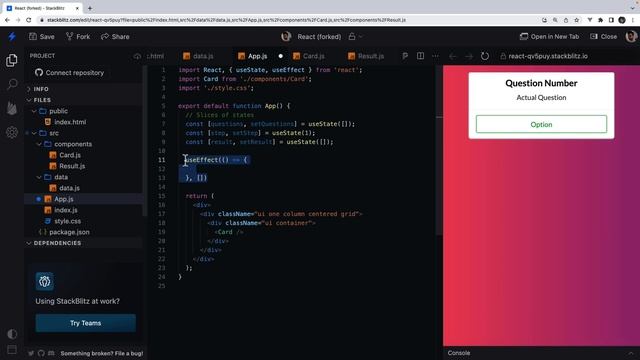Open the settings gear sidebar icon
Screen dimensions: 640x360
pos(12,132)
